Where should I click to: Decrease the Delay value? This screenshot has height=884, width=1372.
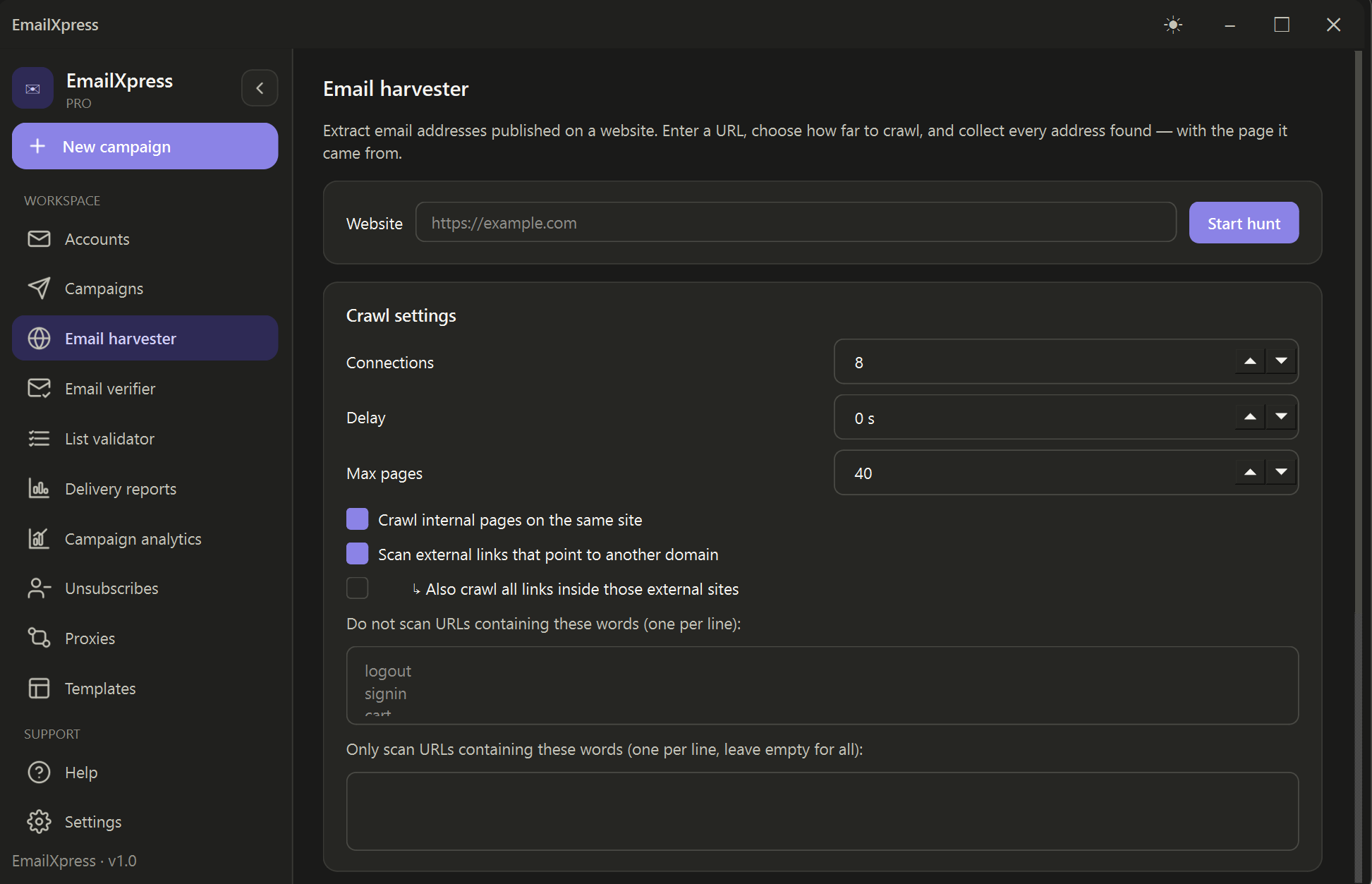pos(1281,417)
